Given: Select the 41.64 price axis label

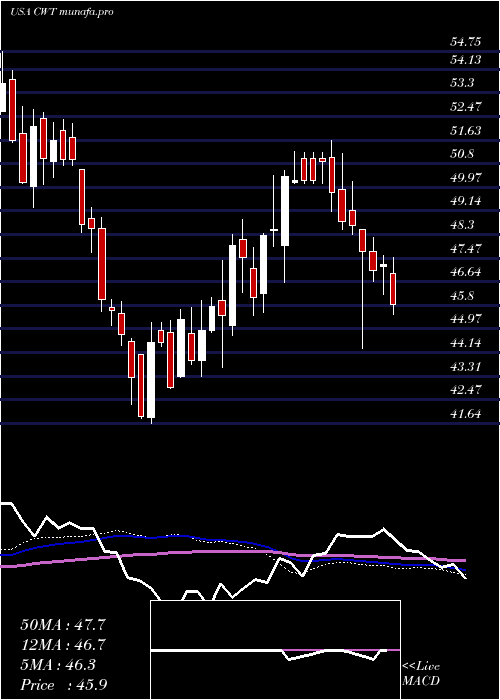Looking at the screenshot, I should point(466,414).
